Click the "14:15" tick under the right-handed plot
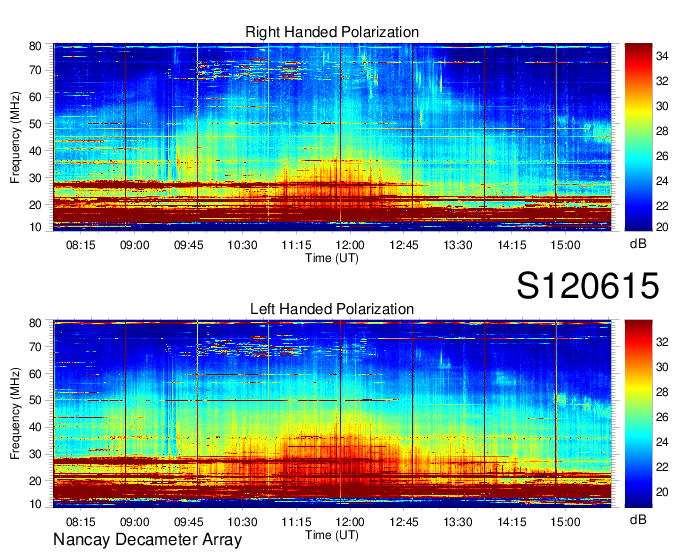680x552 pixels. (x=512, y=245)
